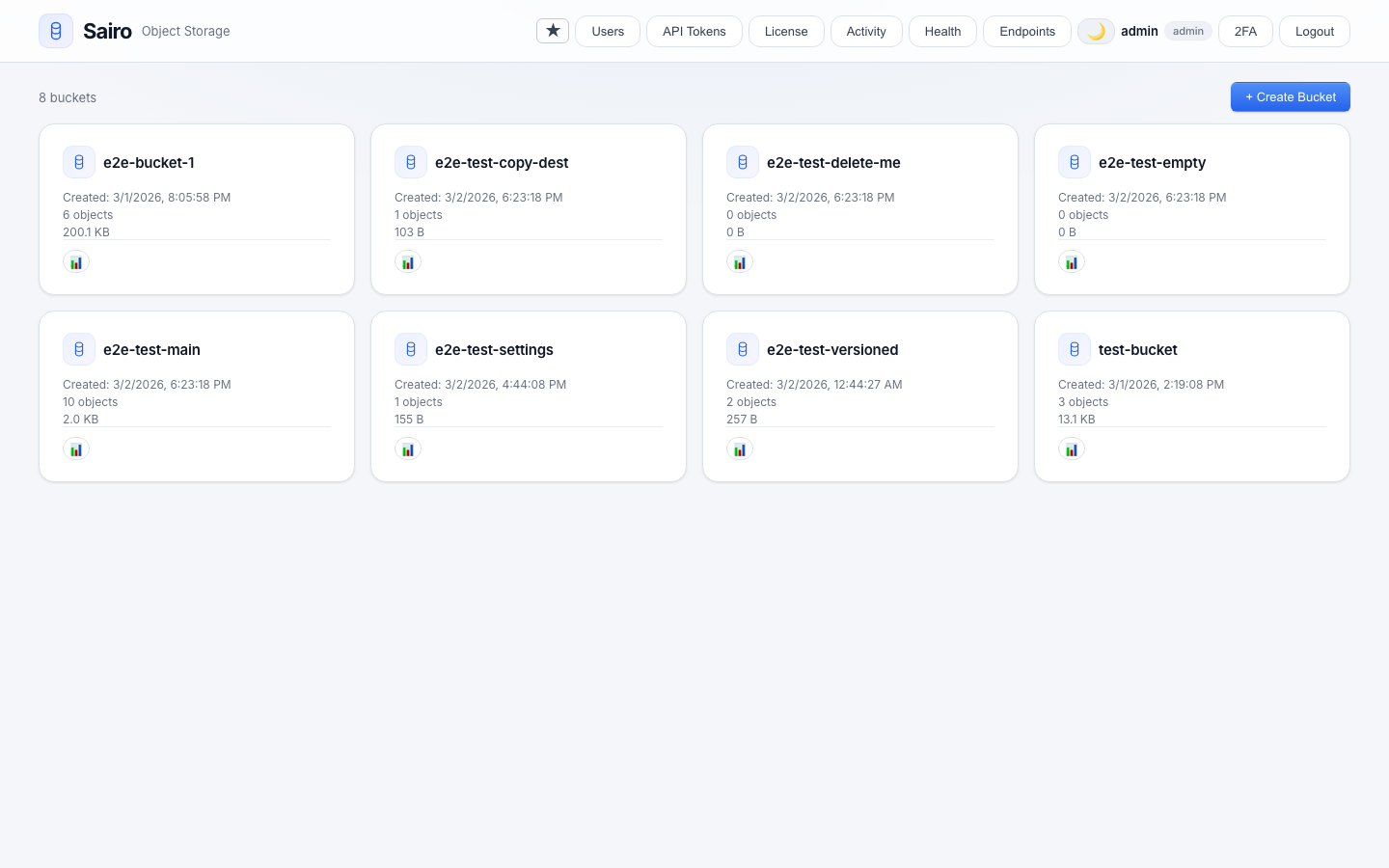1389x868 pixels.
Task: View the Activity page
Action: pos(866,31)
